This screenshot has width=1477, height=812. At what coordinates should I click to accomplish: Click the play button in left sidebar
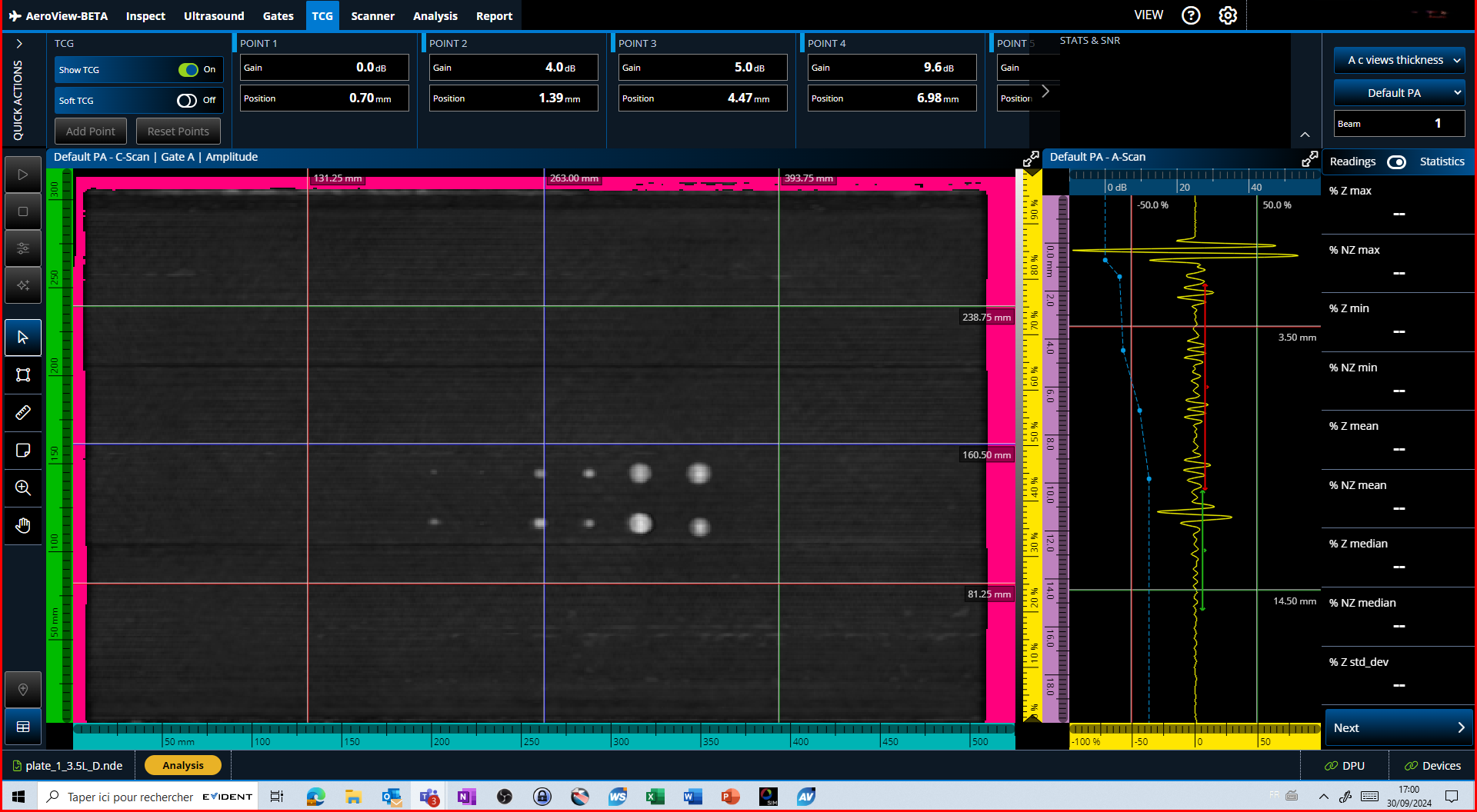point(23,175)
